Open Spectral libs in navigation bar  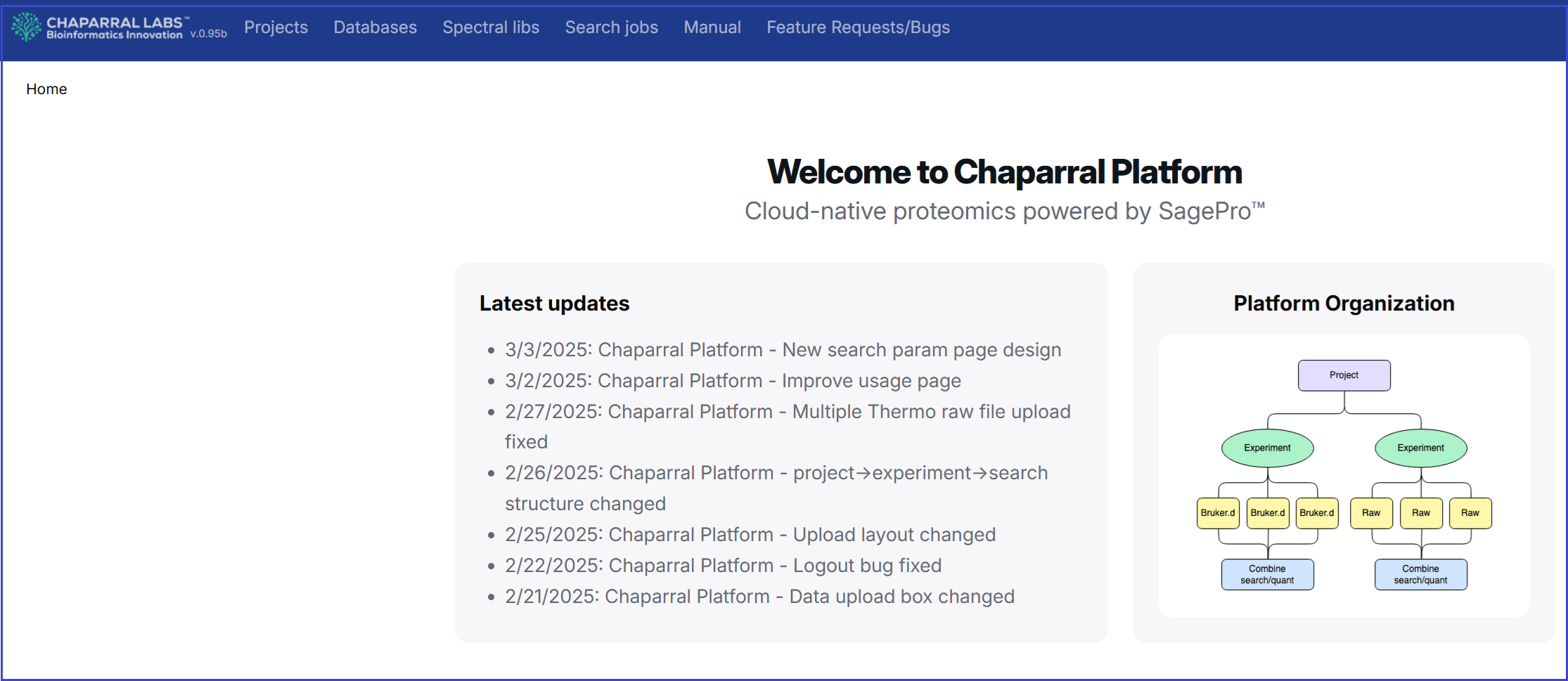[x=491, y=27]
